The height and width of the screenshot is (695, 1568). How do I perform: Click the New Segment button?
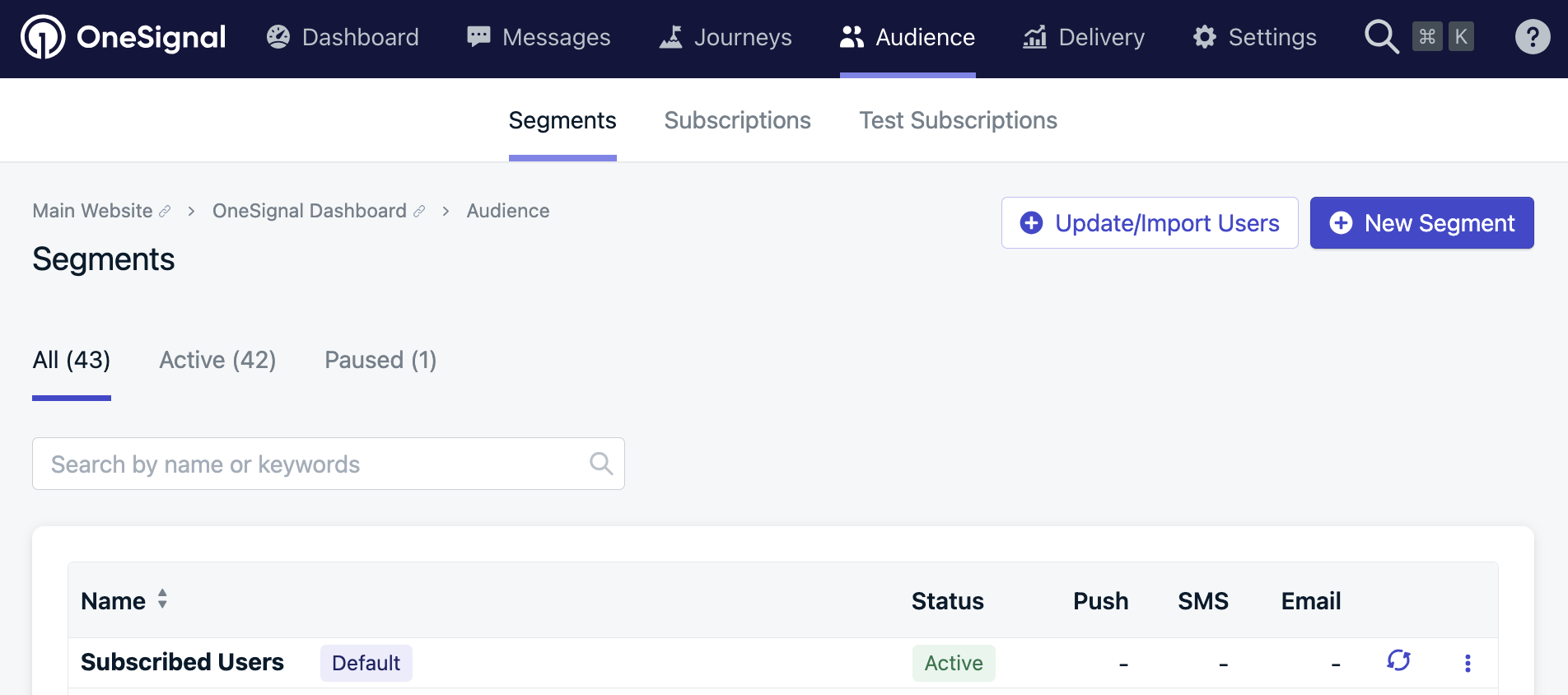1421,223
